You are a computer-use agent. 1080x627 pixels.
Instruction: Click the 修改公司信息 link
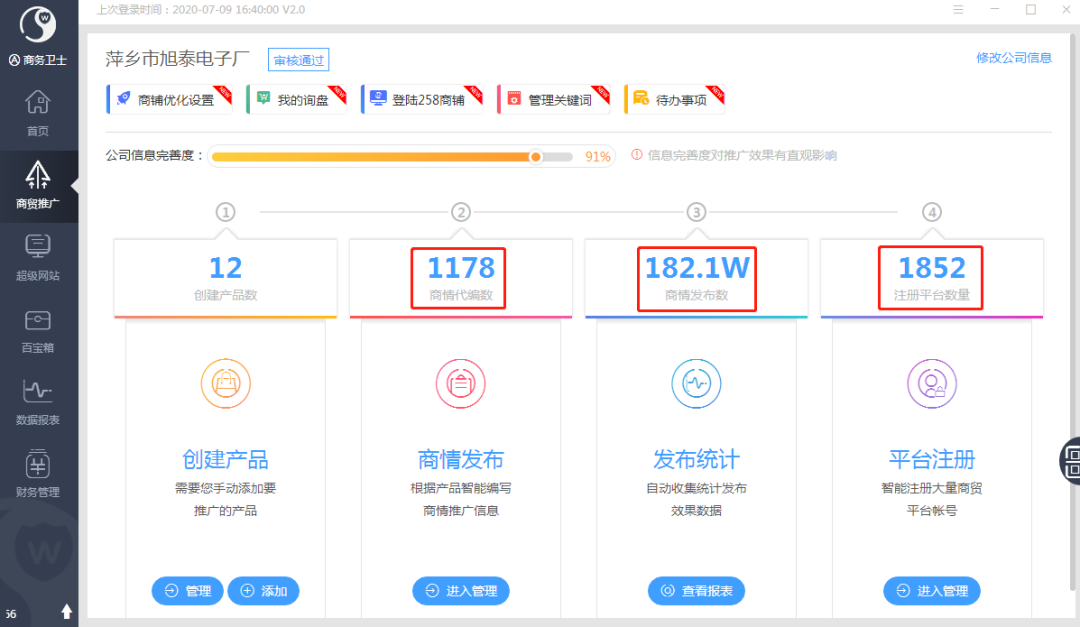point(1013,58)
